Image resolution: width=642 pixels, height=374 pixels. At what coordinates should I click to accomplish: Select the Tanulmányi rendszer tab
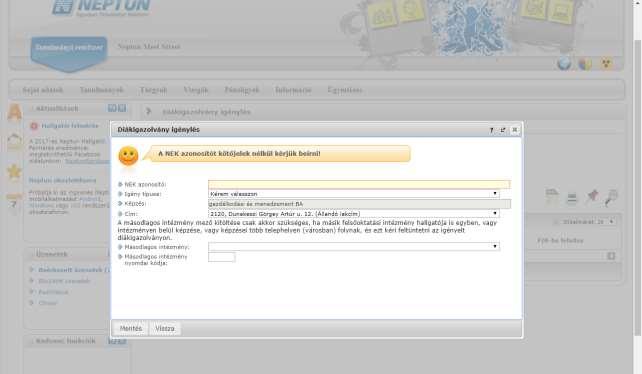tap(69, 49)
